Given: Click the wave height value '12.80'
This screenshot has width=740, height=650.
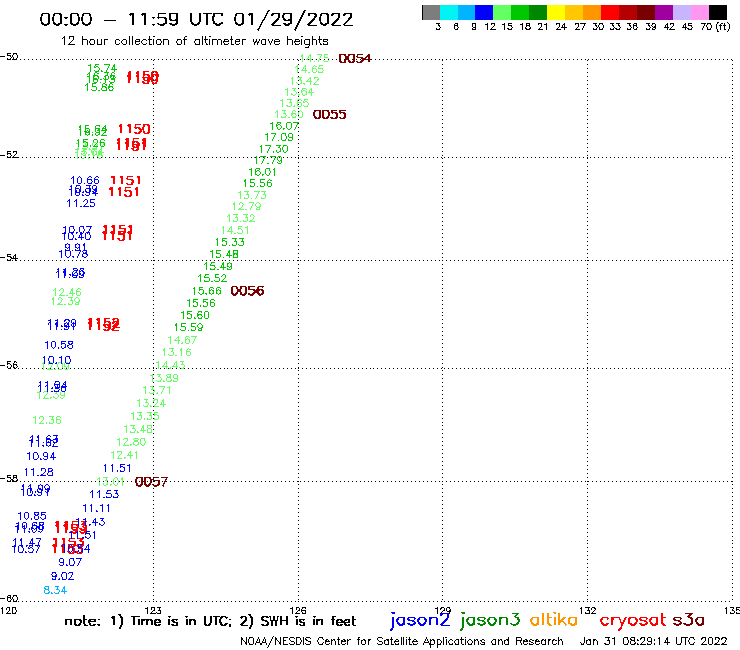Looking at the screenshot, I should coord(131,442).
